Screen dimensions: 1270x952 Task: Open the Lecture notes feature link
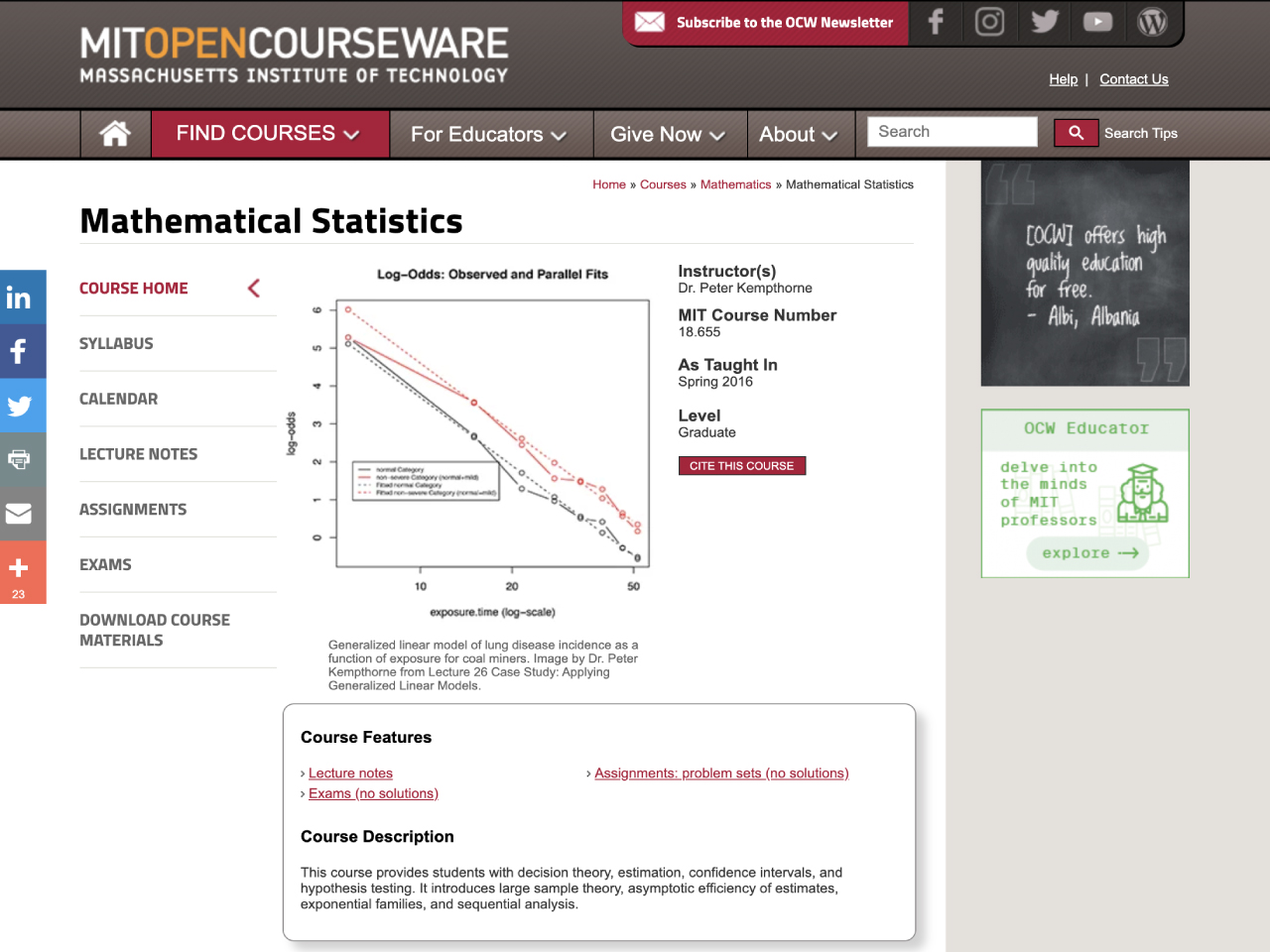coord(350,773)
